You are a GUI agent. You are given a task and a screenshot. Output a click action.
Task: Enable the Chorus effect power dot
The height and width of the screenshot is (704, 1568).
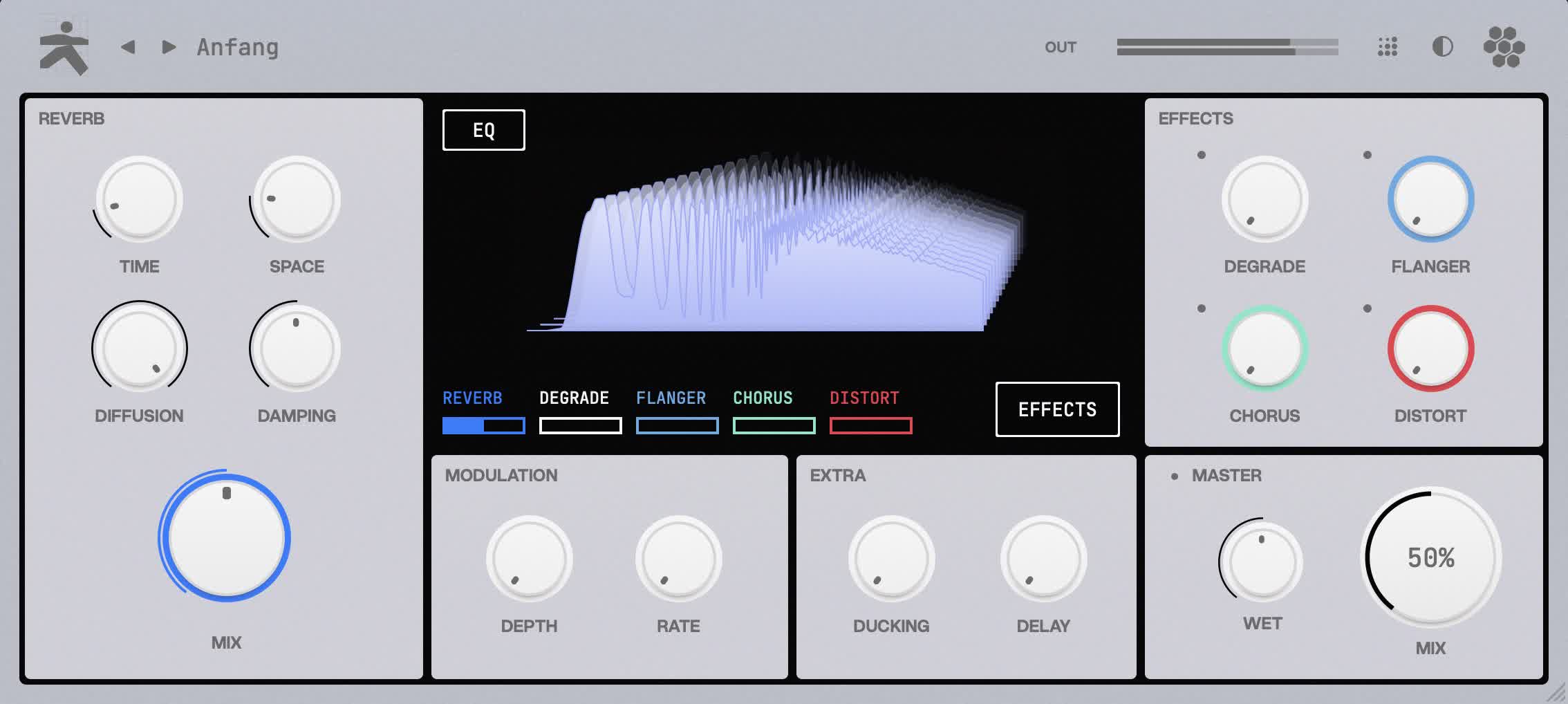click(1202, 308)
